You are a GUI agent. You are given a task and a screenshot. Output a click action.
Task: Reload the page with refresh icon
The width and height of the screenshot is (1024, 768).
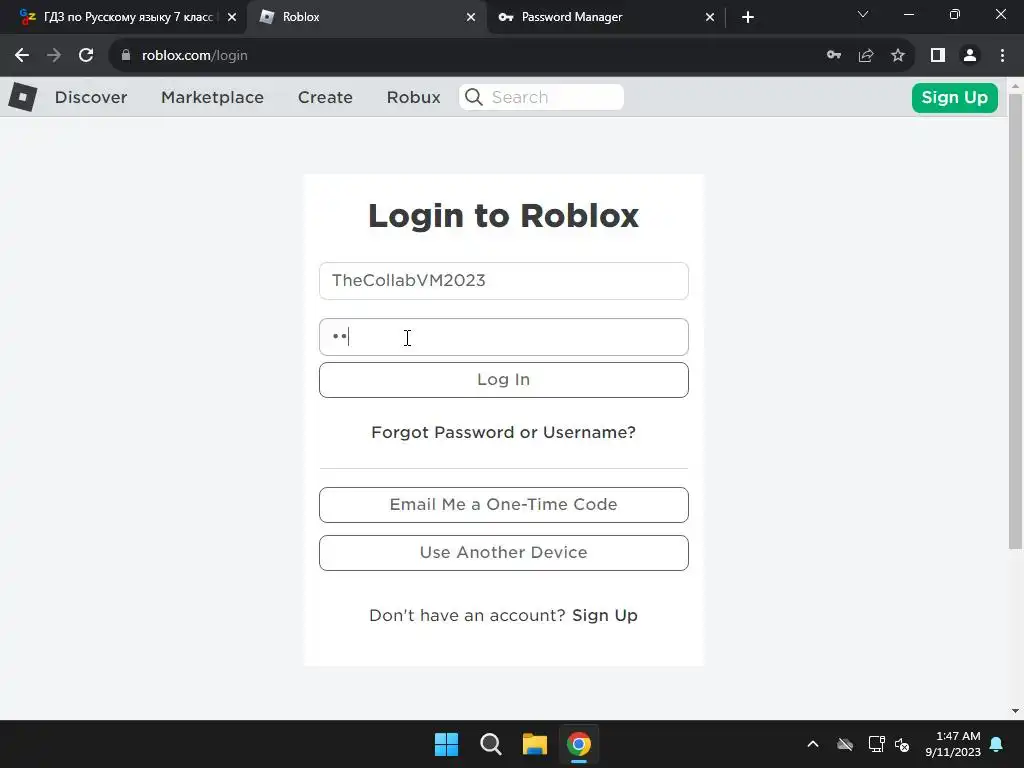pos(86,56)
